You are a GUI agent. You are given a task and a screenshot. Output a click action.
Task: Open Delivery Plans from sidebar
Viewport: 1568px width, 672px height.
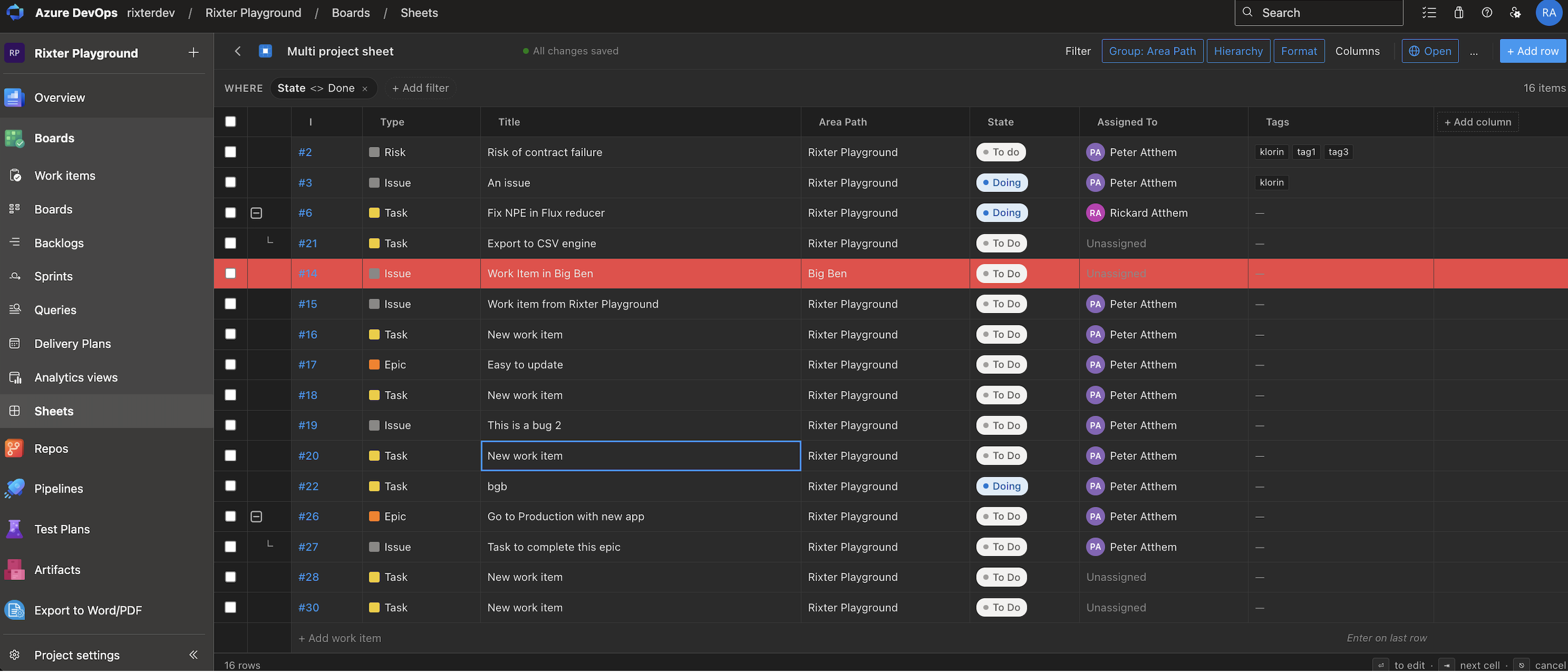click(x=72, y=343)
